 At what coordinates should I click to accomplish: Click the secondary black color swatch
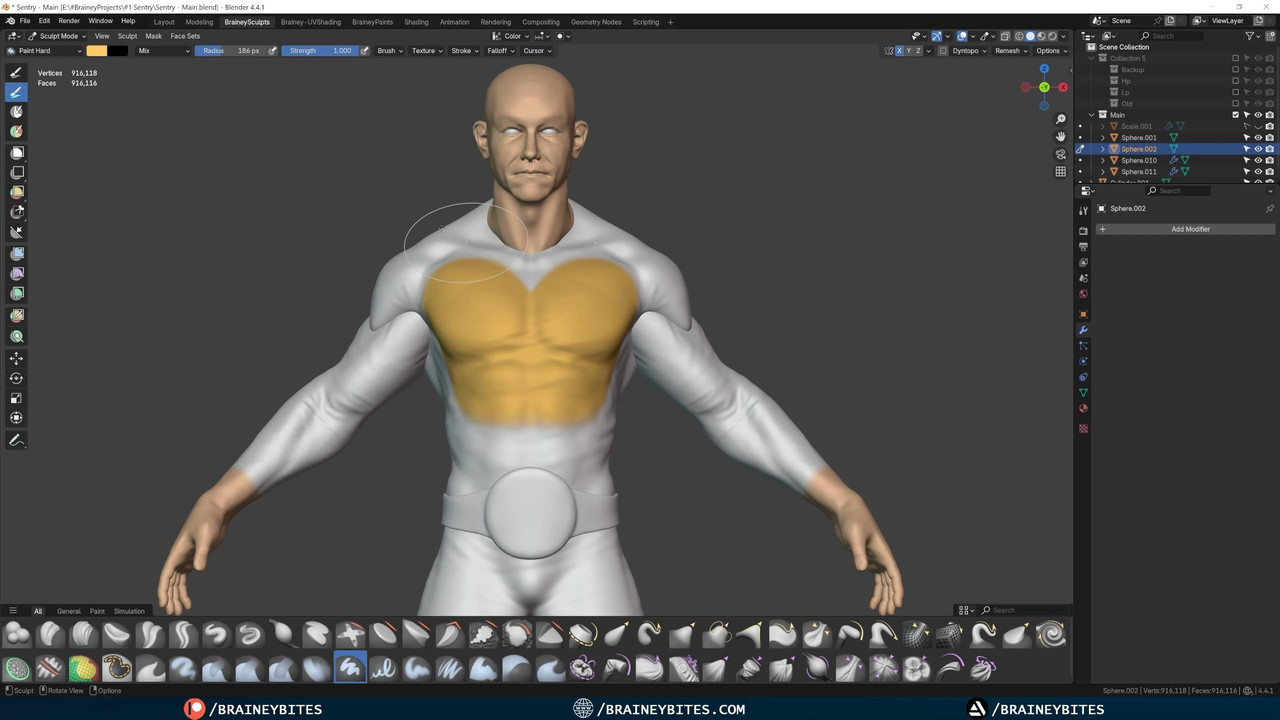pyautogui.click(x=118, y=50)
